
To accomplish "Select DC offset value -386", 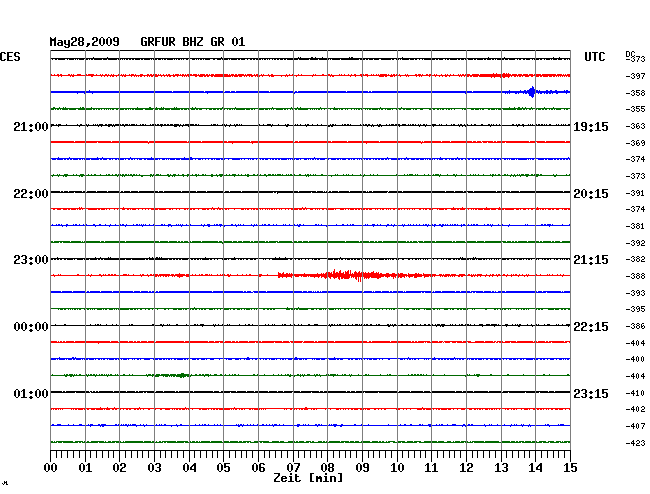I will click(x=635, y=326).
